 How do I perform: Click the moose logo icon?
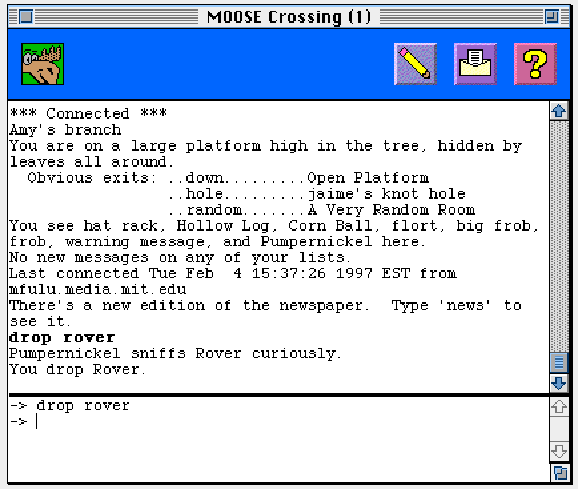[43, 64]
